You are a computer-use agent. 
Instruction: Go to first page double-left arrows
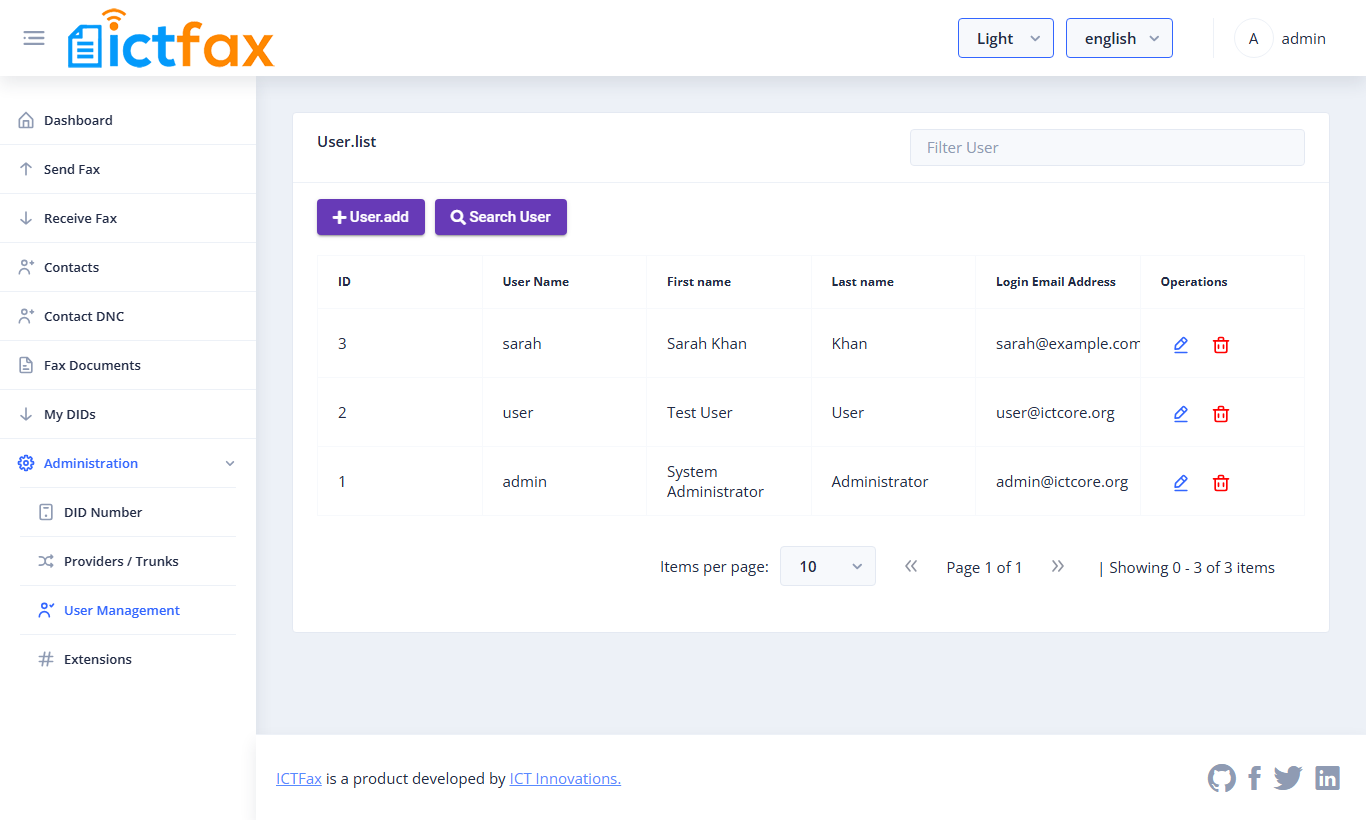pos(911,566)
